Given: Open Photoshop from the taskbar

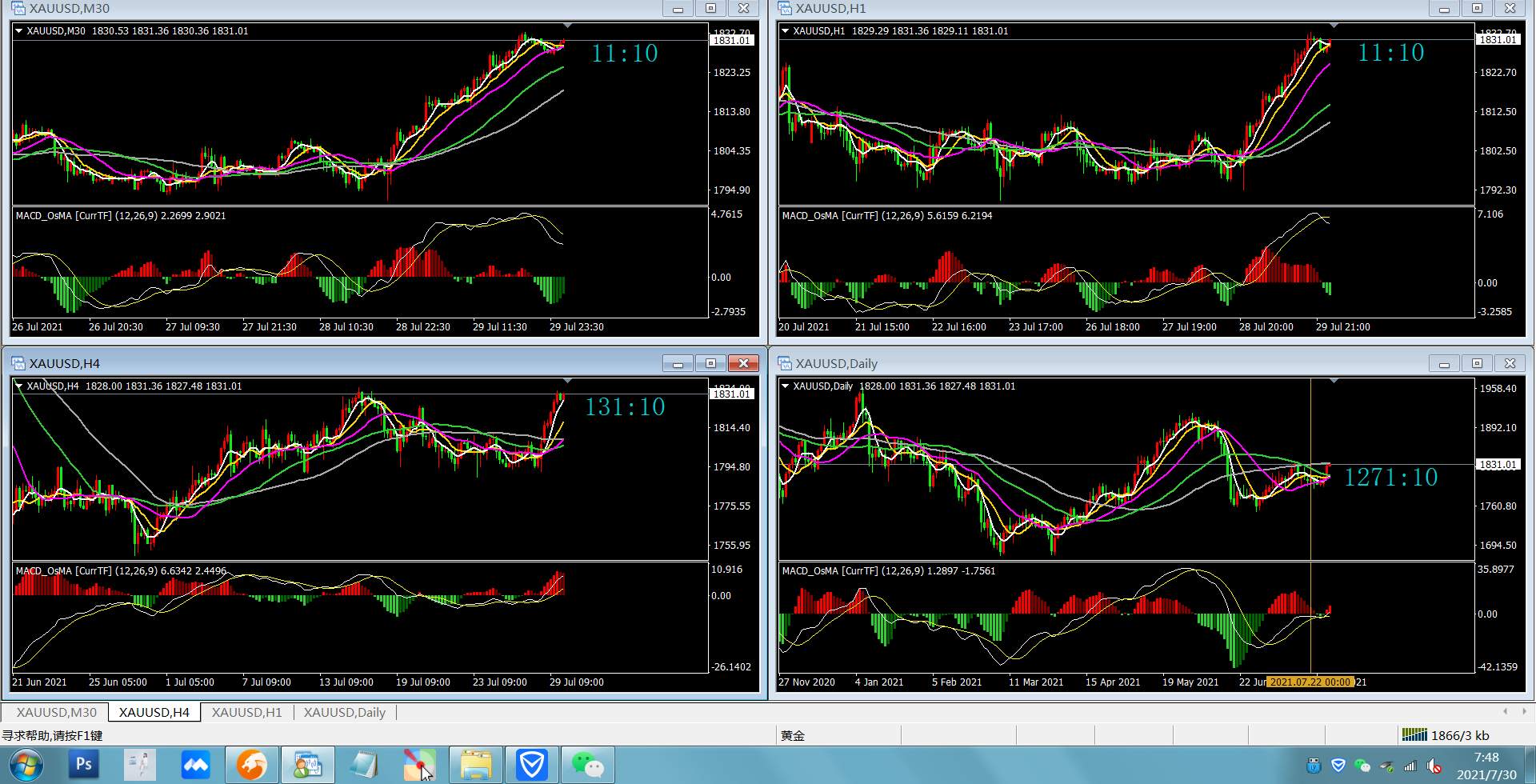Looking at the screenshot, I should coord(84,765).
